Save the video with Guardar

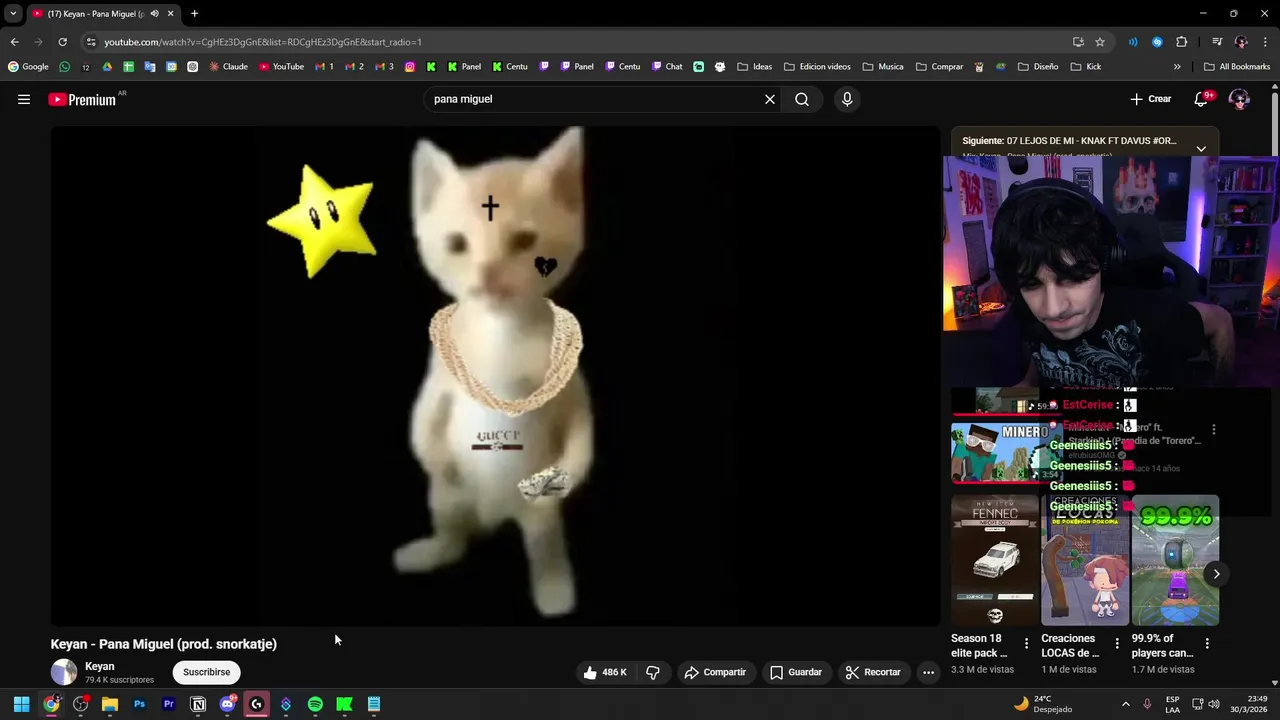(x=796, y=672)
